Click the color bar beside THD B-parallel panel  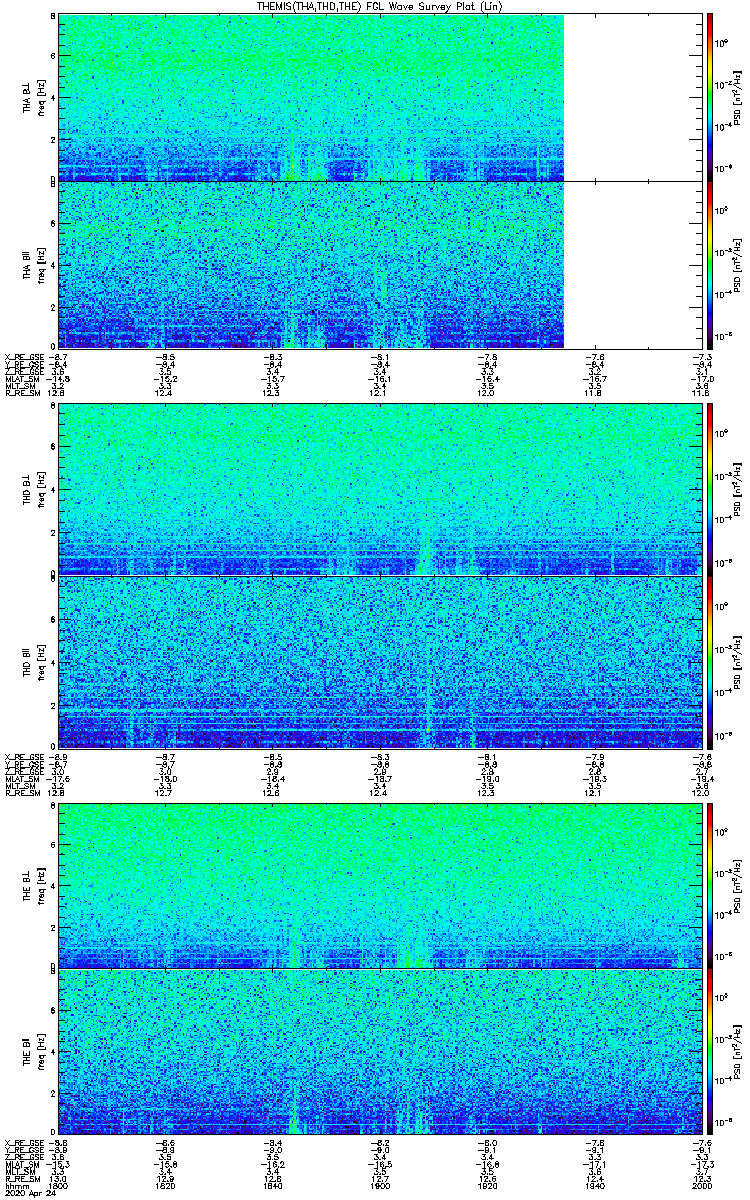coord(710,662)
